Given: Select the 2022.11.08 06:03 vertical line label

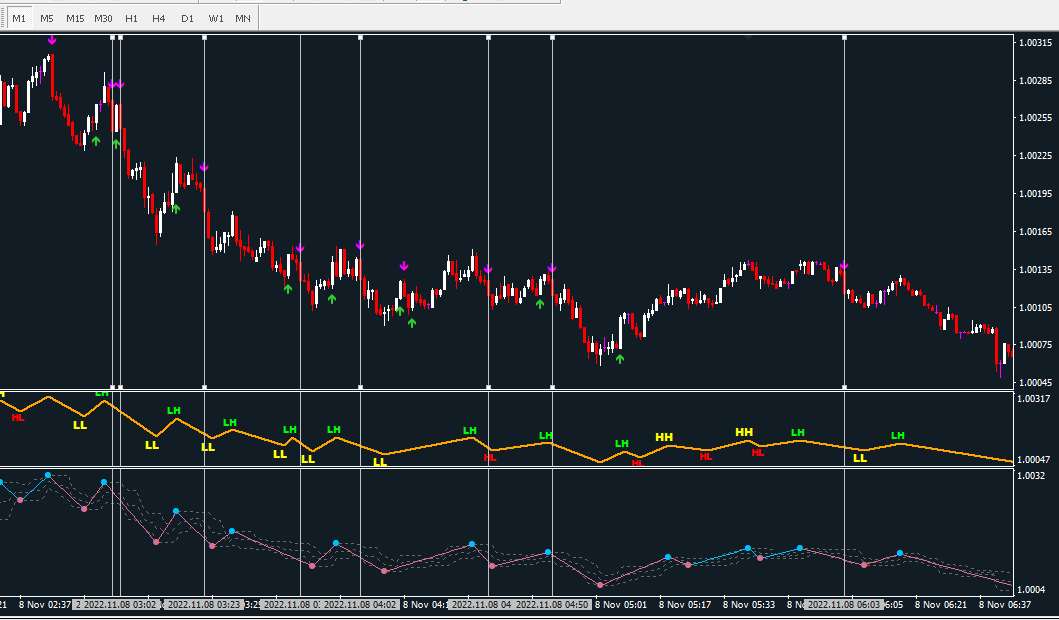Looking at the screenshot, I should tap(844, 605).
